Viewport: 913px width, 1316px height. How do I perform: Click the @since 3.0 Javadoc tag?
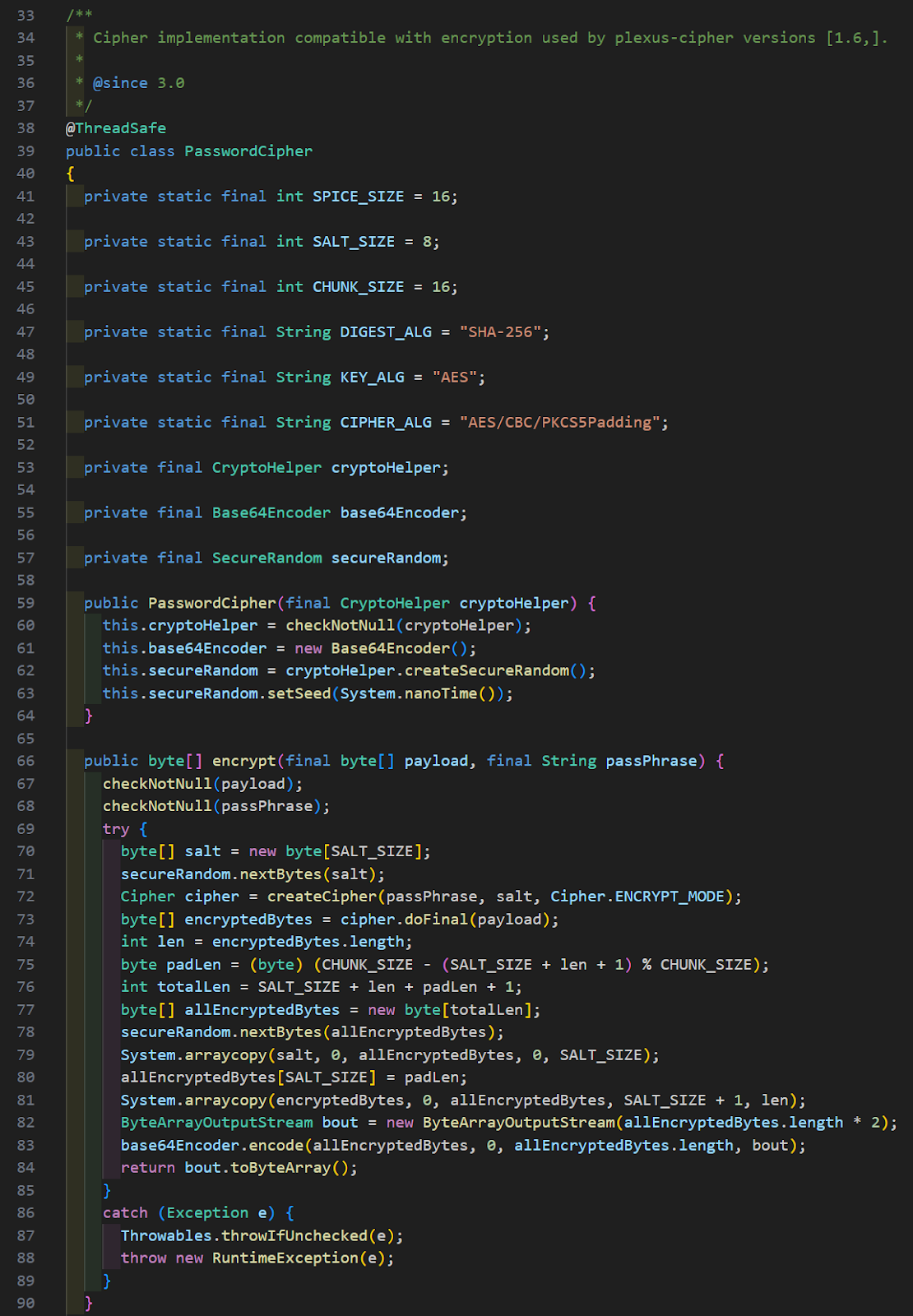pyautogui.click(x=138, y=83)
